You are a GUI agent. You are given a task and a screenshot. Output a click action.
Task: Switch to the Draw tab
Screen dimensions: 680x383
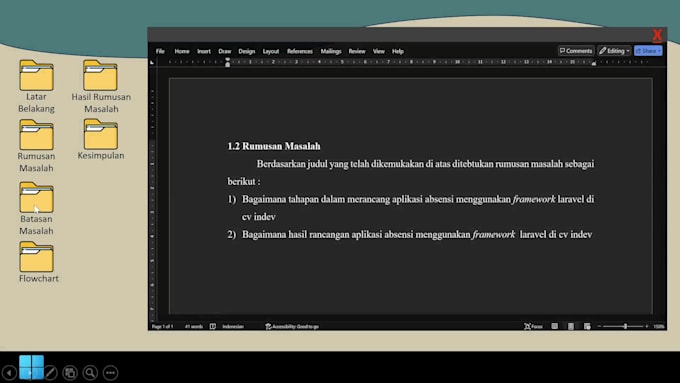point(225,51)
